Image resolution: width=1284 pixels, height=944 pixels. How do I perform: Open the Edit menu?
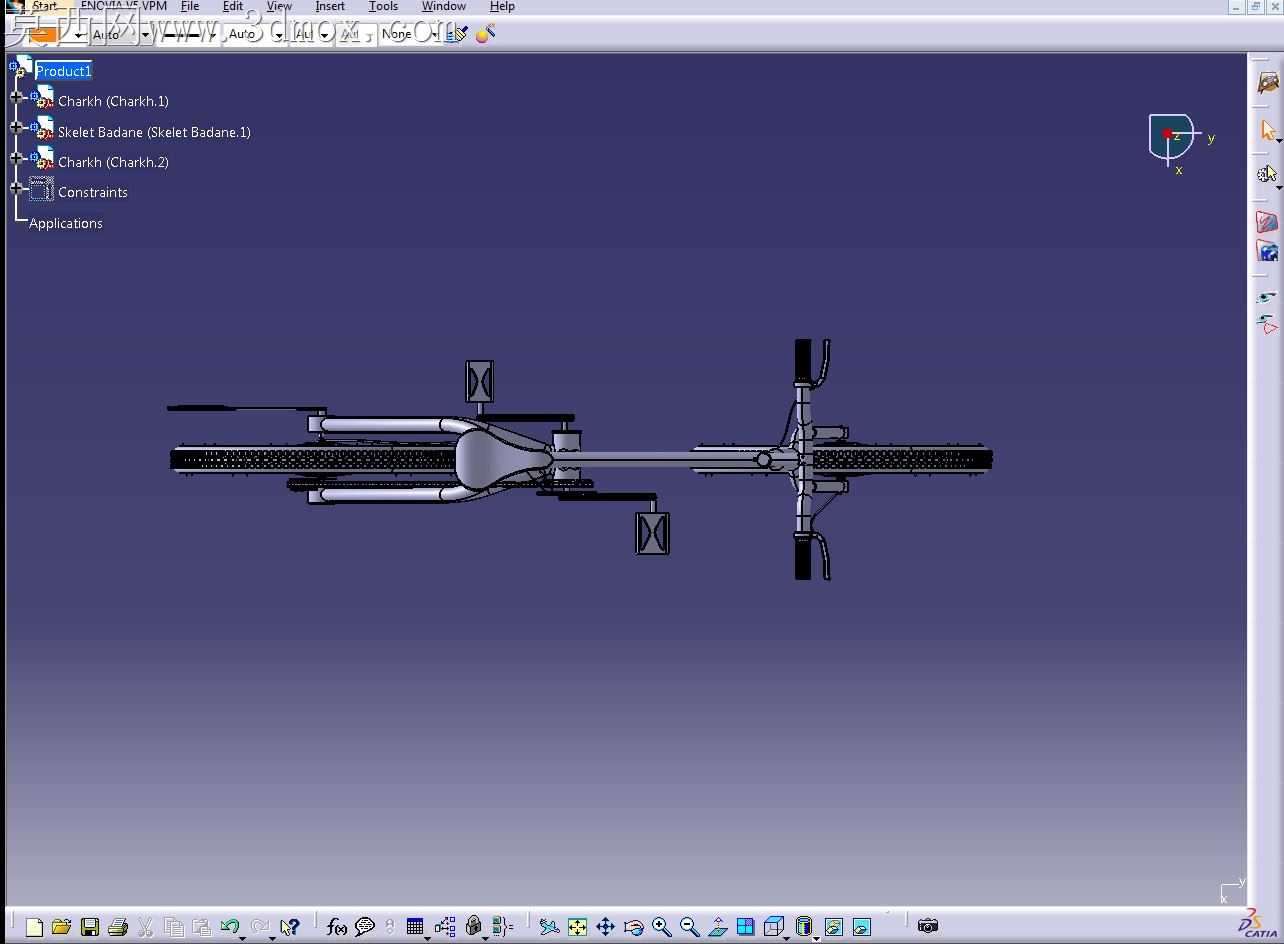pos(233,6)
